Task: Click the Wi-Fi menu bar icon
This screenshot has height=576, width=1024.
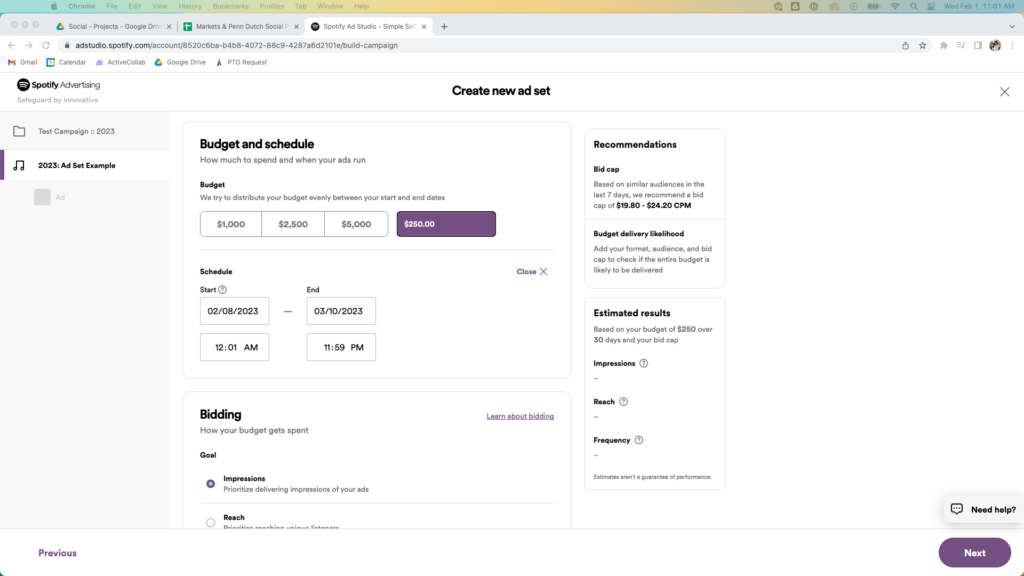Action: pyautogui.click(x=895, y=6)
